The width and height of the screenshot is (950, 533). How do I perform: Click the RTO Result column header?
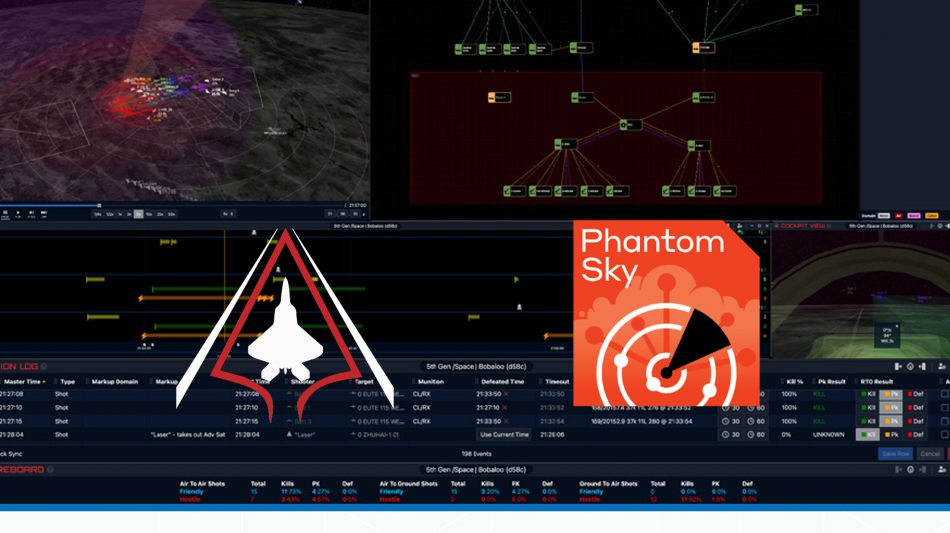pos(876,382)
